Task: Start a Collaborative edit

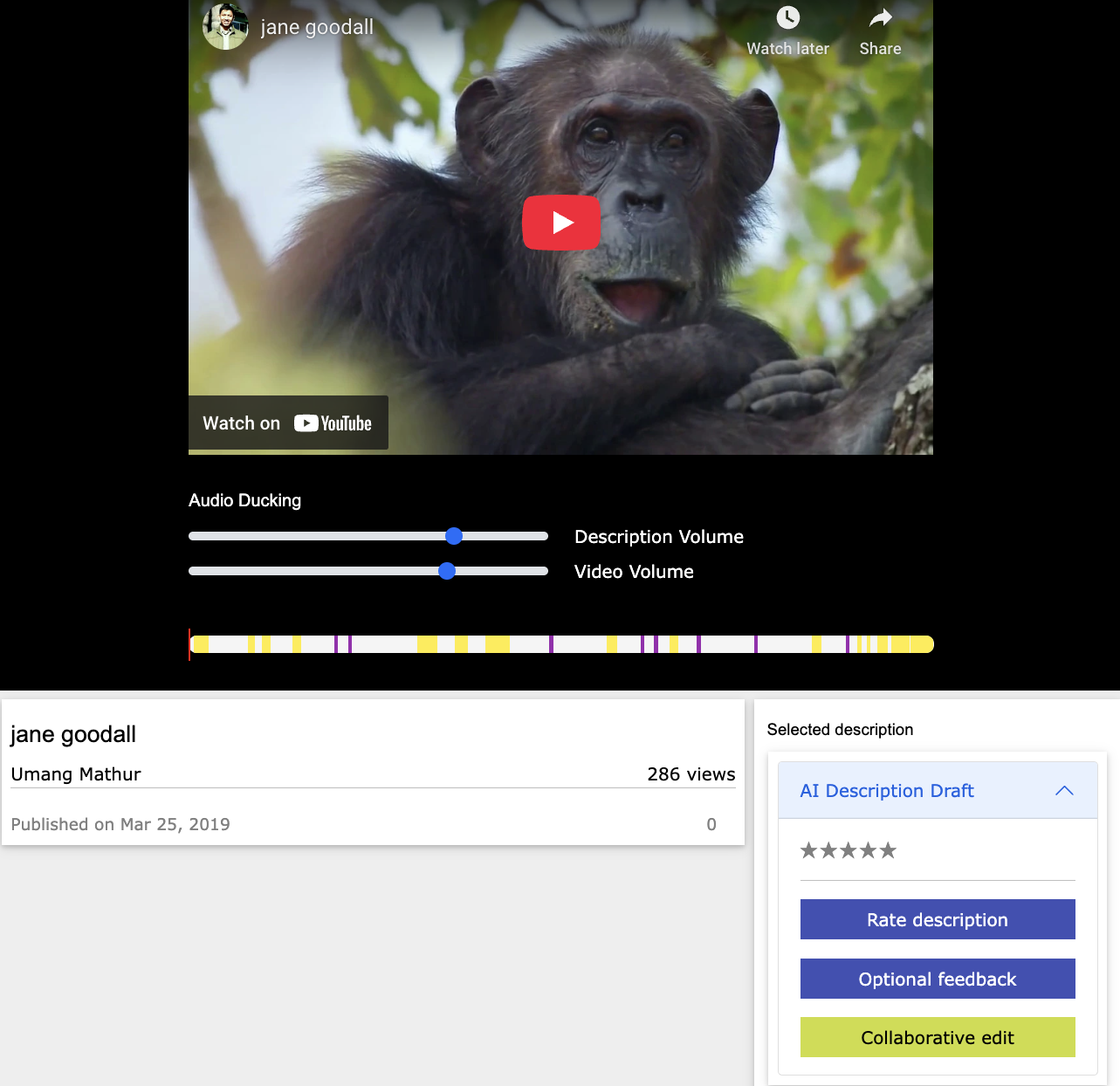Action: 938,1037
